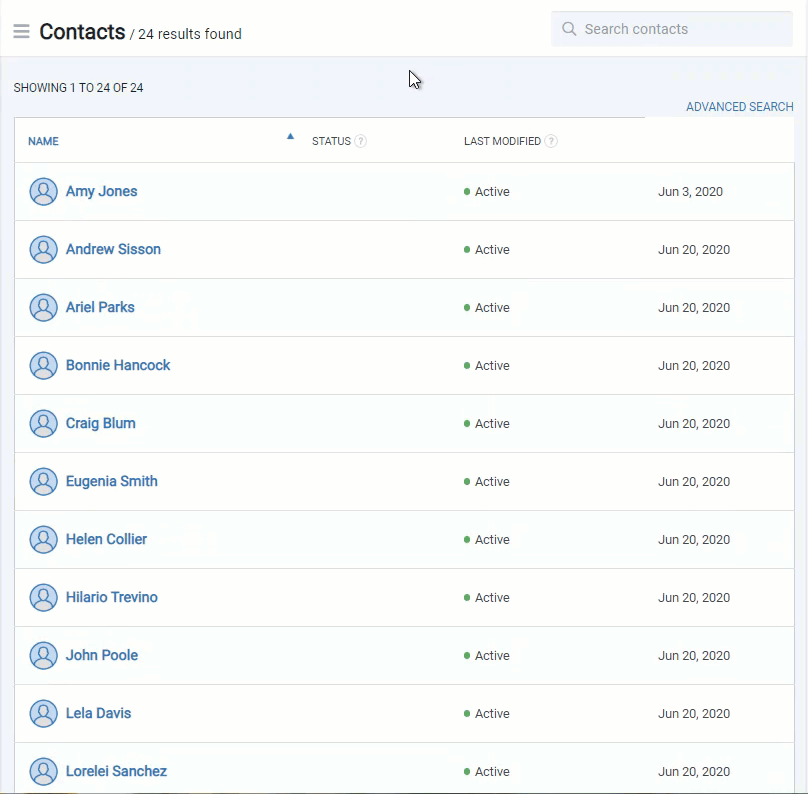Image resolution: width=808 pixels, height=794 pixels.
Task: Click Jun 20, 2020 in Bonnie Hancock row
Action: [x=694, y=365]
